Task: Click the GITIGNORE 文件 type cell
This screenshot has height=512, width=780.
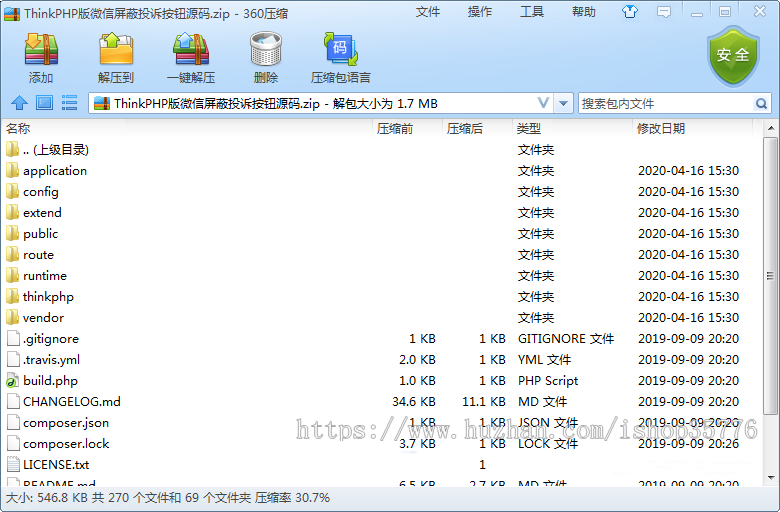Action: (x=566, y=338)
